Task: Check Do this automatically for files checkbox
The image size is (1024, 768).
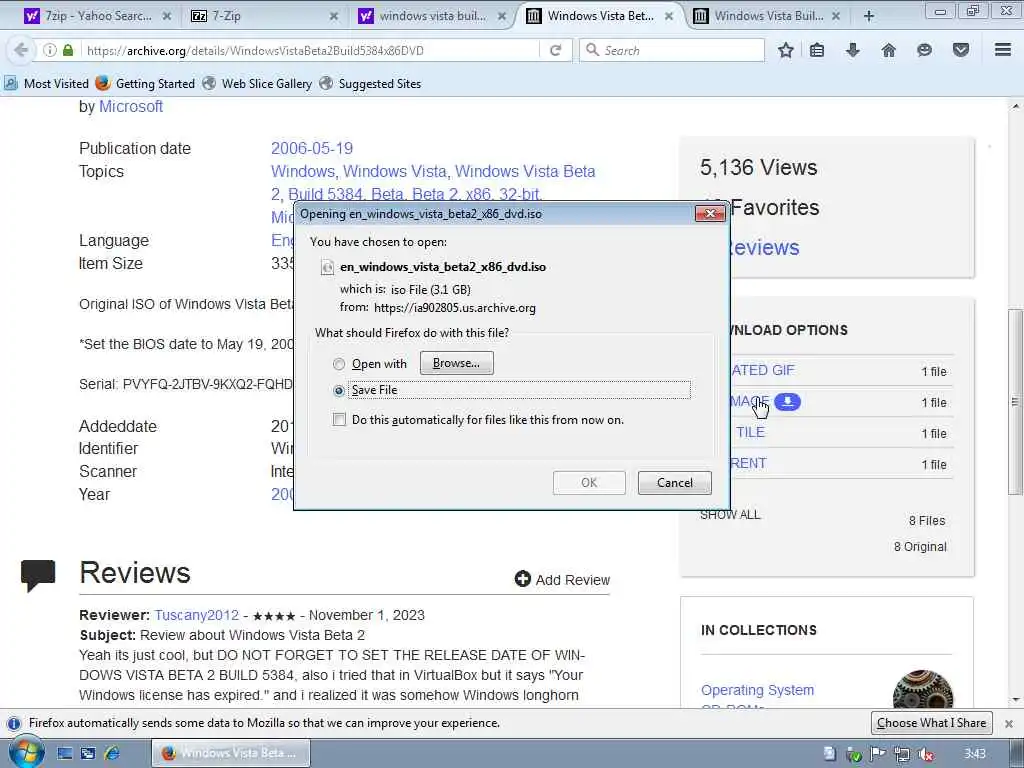Action: click(339, 419)
